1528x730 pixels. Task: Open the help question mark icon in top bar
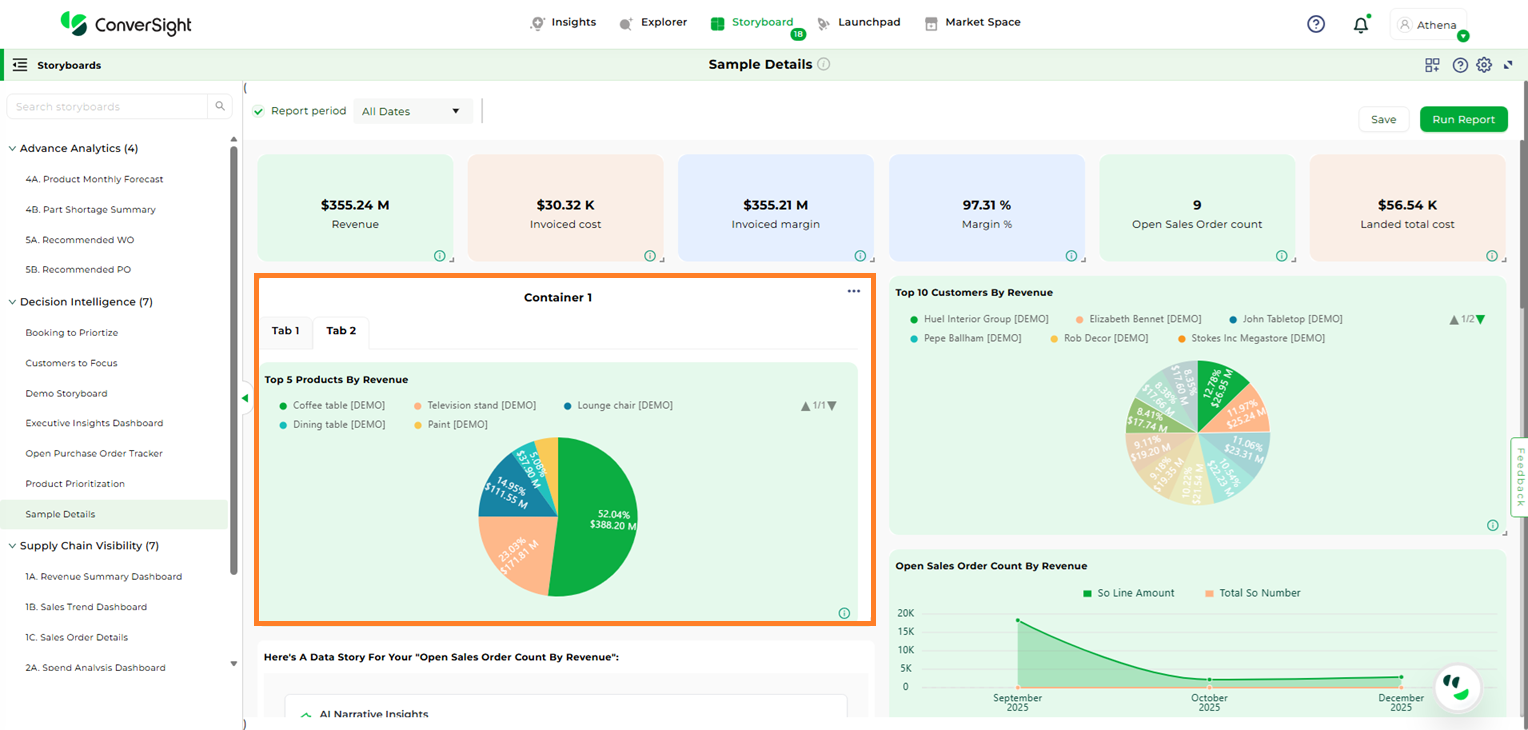[1316, 24]
